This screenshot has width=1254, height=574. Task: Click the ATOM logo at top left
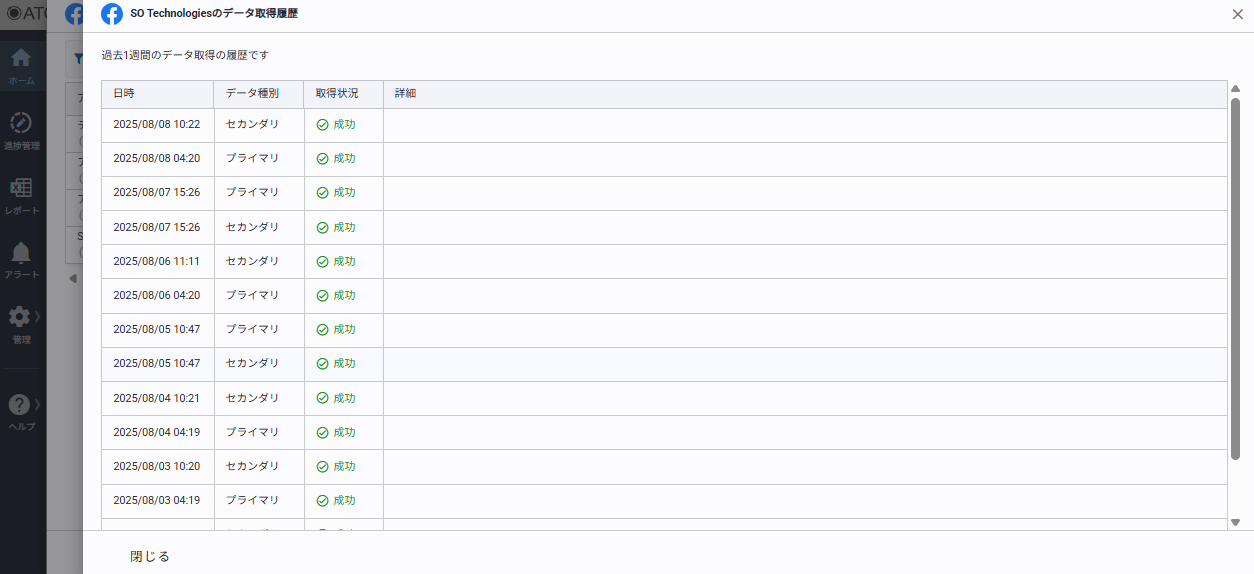(x=23, y=14)
